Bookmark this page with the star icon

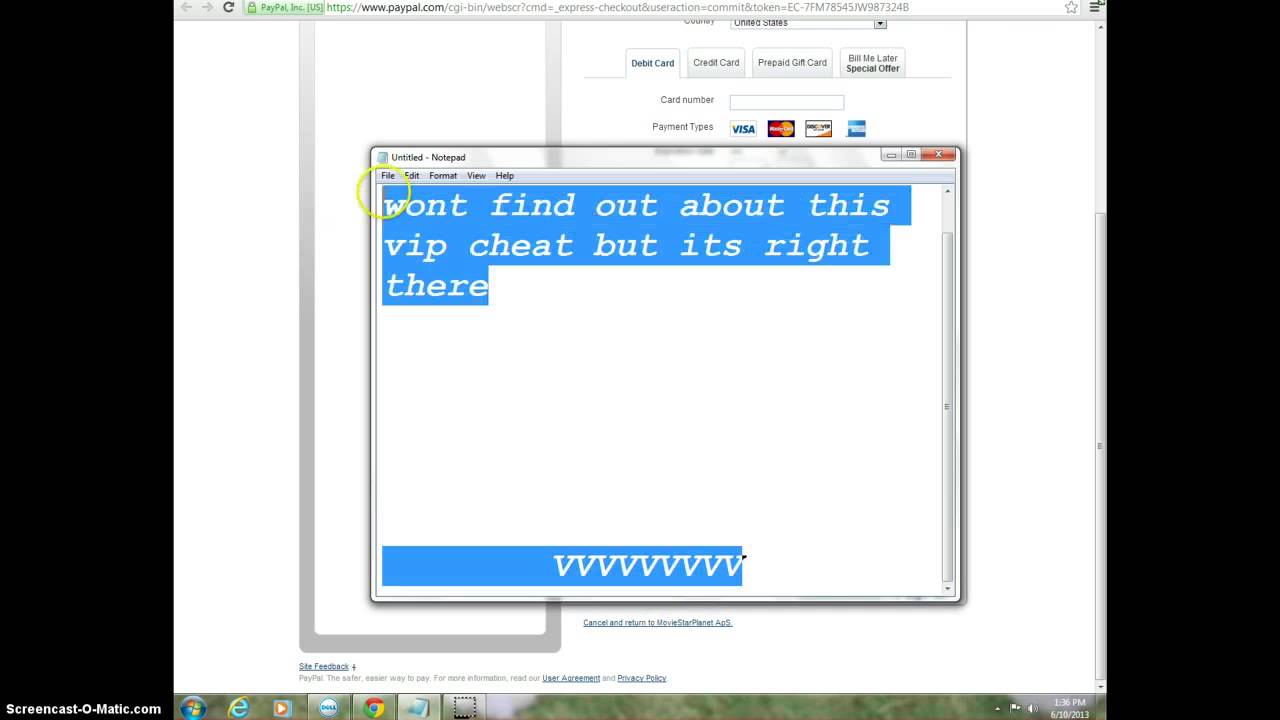(x=1072, y=7)
